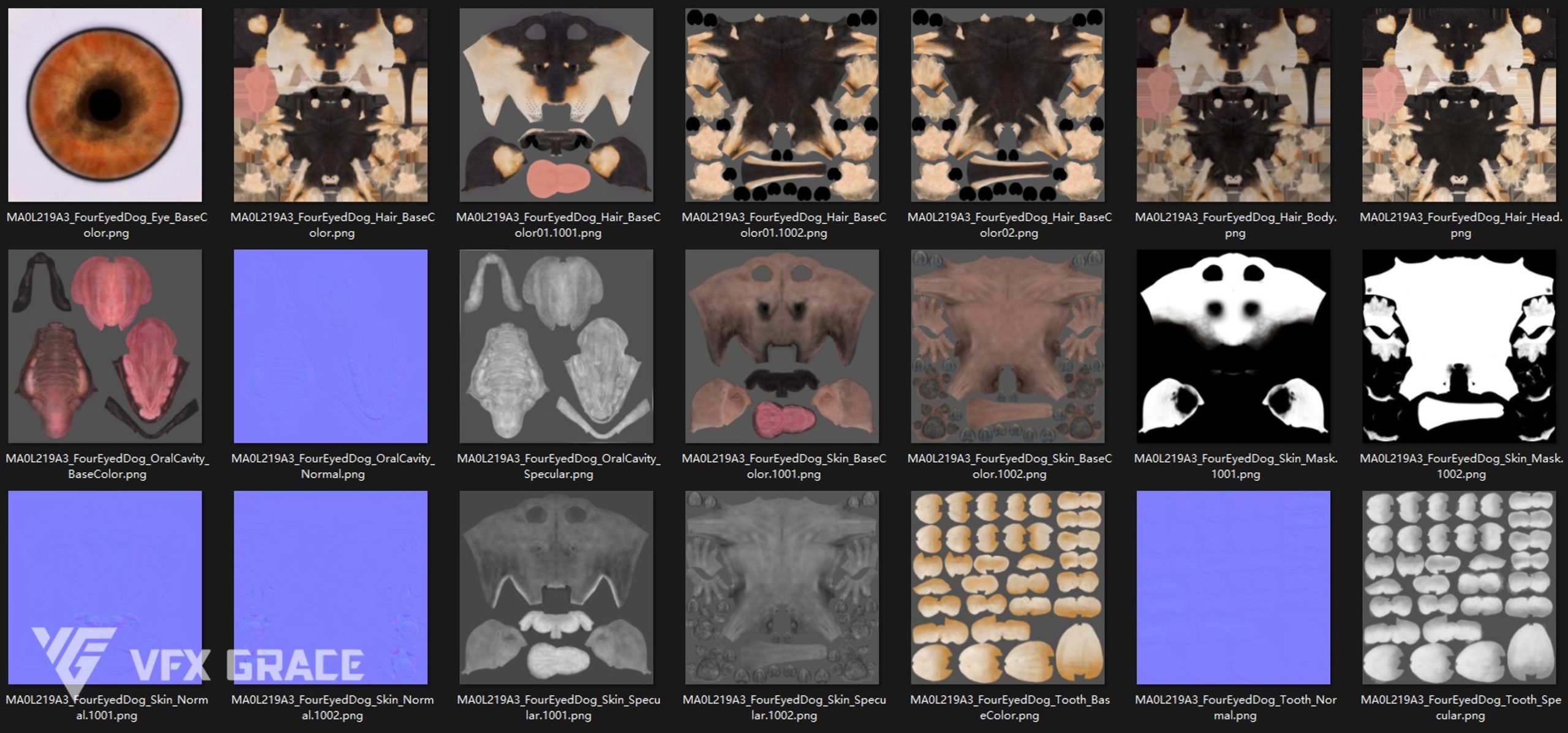
Task: Click filename label Hair_BaseColor02.png
Action: tap(1009, 225)
